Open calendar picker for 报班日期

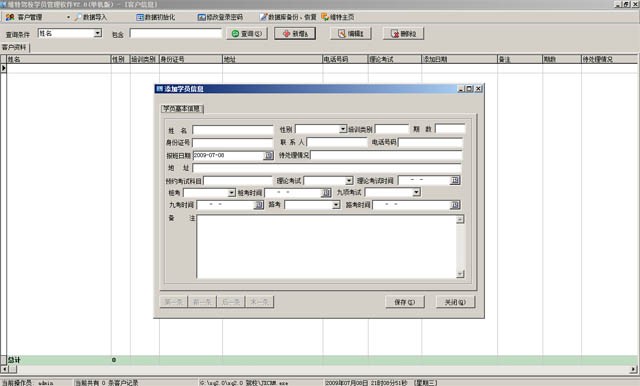point(269,155)
